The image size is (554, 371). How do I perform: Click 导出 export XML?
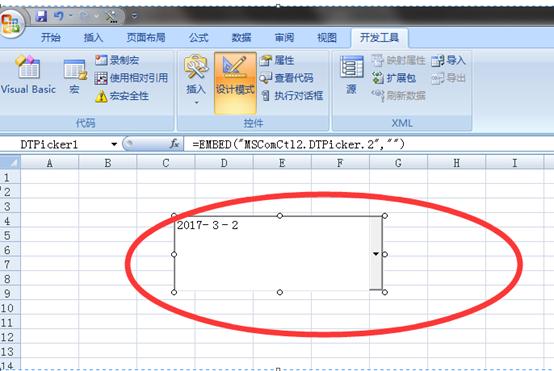click(448, 78)
